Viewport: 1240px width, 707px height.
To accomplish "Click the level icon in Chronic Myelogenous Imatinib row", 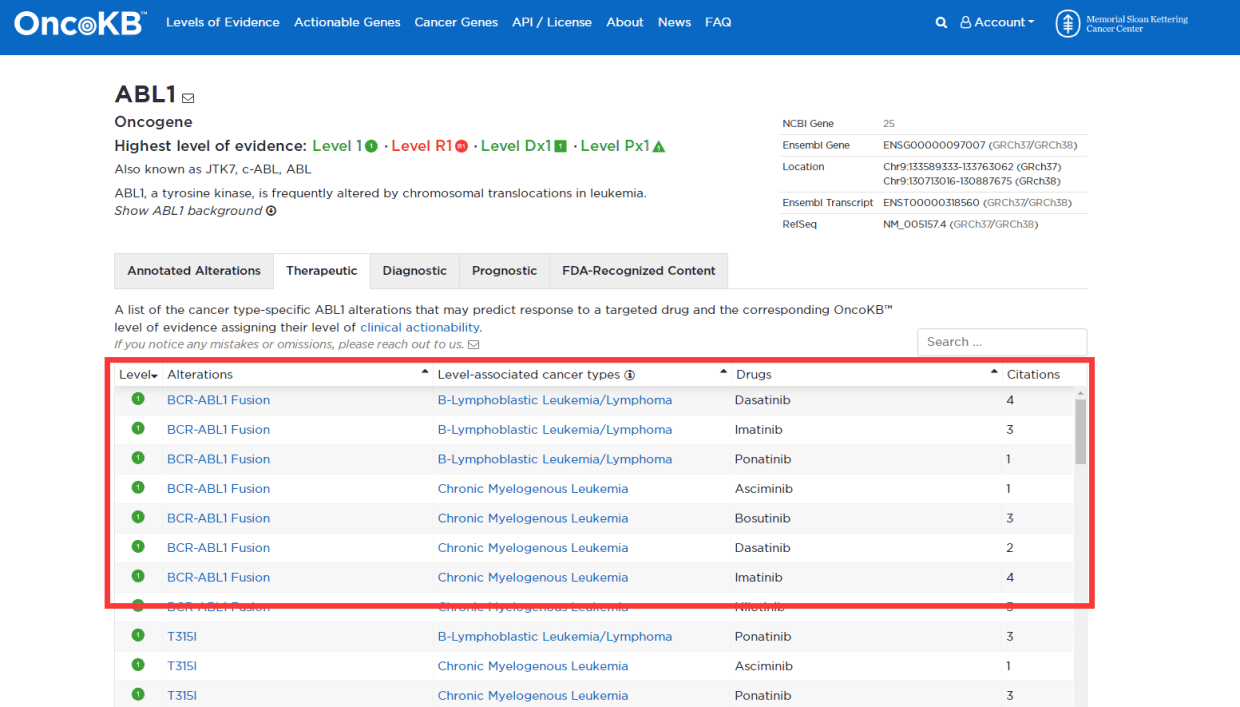I will pyautogui.click(x=138, y=576).
